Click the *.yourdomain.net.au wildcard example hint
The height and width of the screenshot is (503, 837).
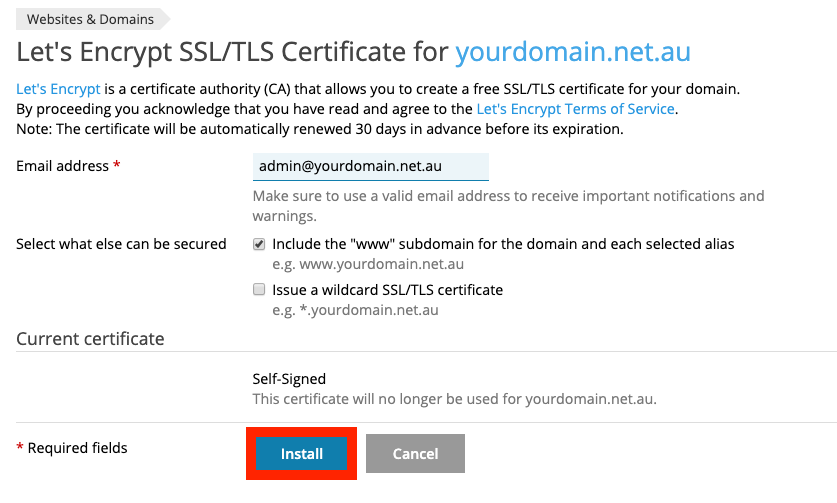pyautogui.click(x=355, y=310)
